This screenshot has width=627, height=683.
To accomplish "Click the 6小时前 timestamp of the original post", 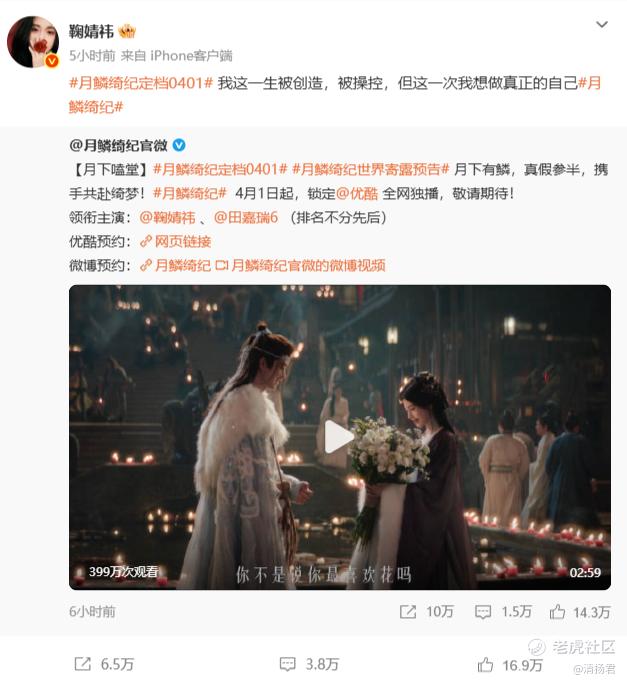I will [x=92, y=612].
